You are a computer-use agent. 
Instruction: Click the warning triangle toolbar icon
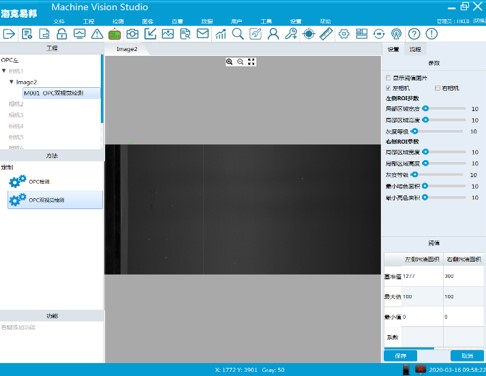(x=97, y=34)
